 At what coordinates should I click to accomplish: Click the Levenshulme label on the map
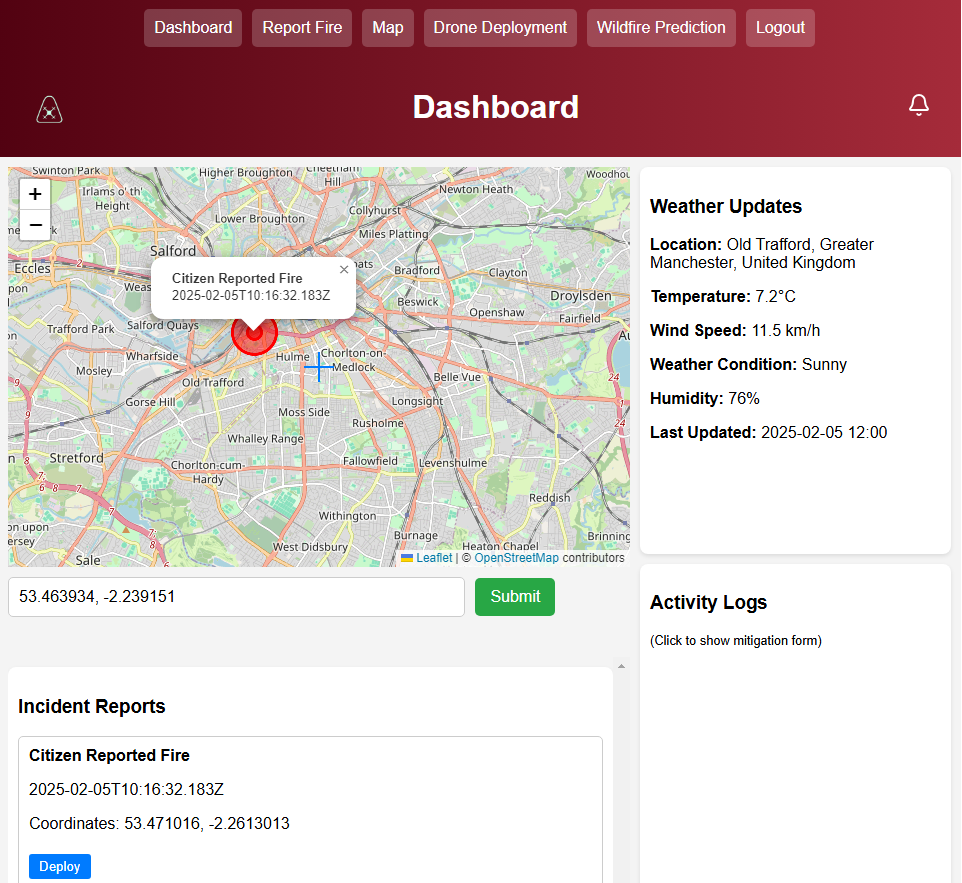(453, 463)
